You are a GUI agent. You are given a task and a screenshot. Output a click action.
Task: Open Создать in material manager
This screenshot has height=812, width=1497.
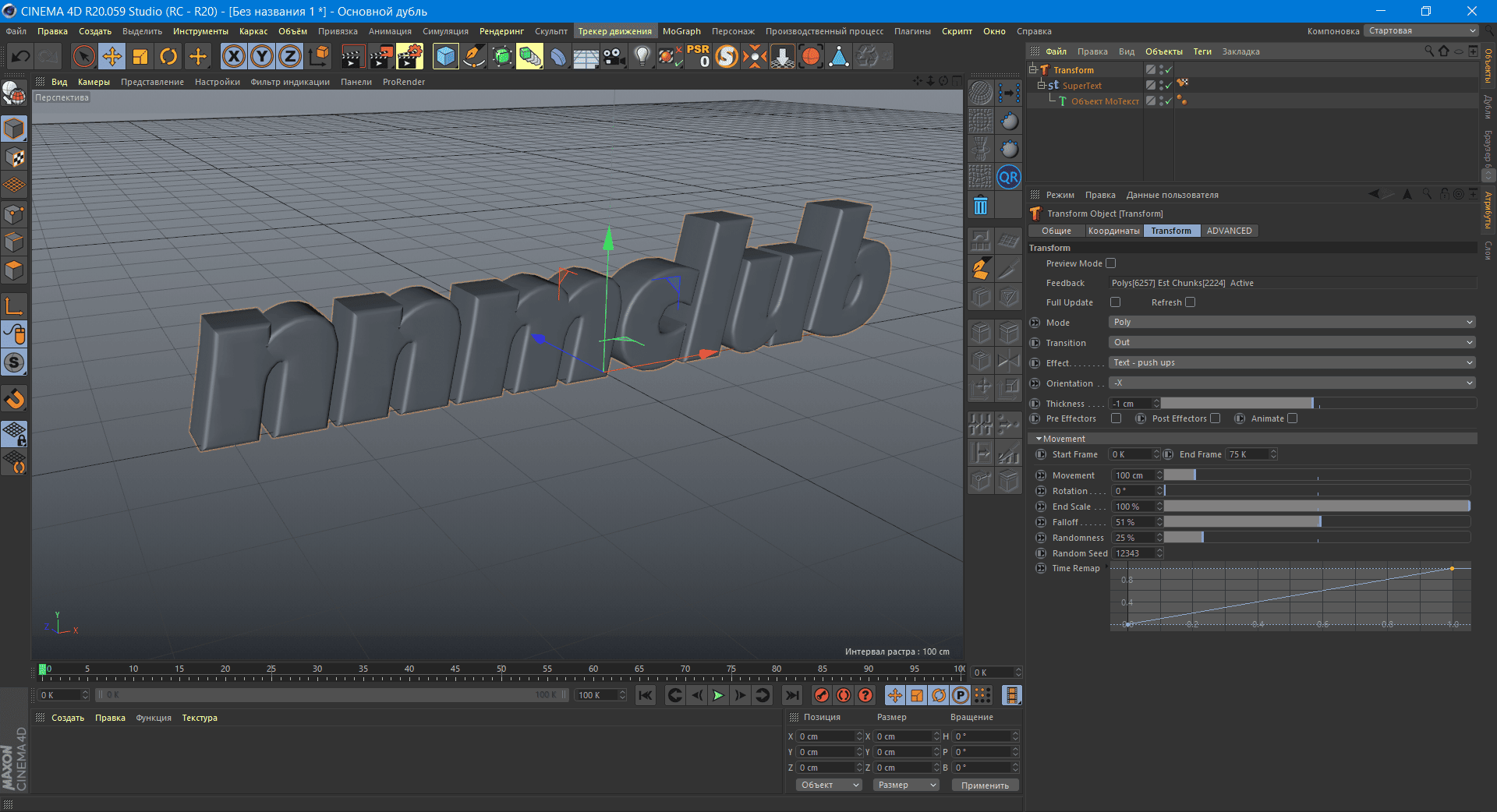(x=68, y=718)
